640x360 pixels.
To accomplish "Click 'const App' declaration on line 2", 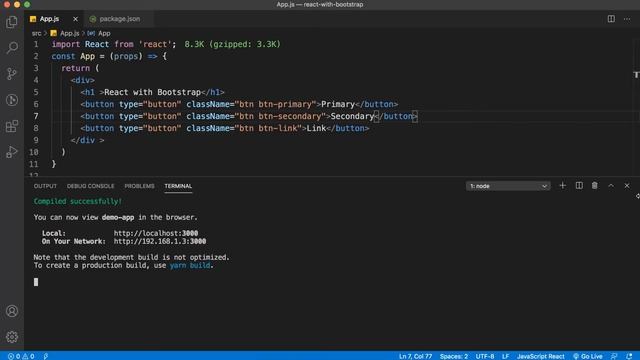I will point(73,56).
